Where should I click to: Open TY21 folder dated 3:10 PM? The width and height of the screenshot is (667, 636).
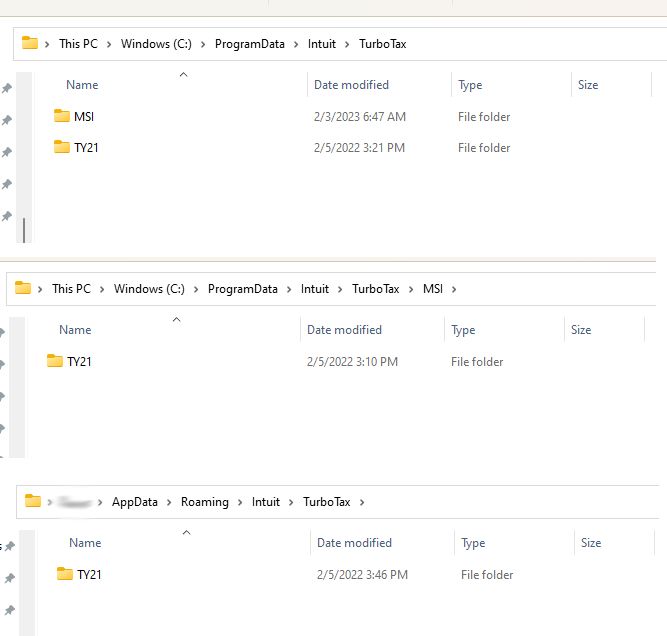[69, 361]
